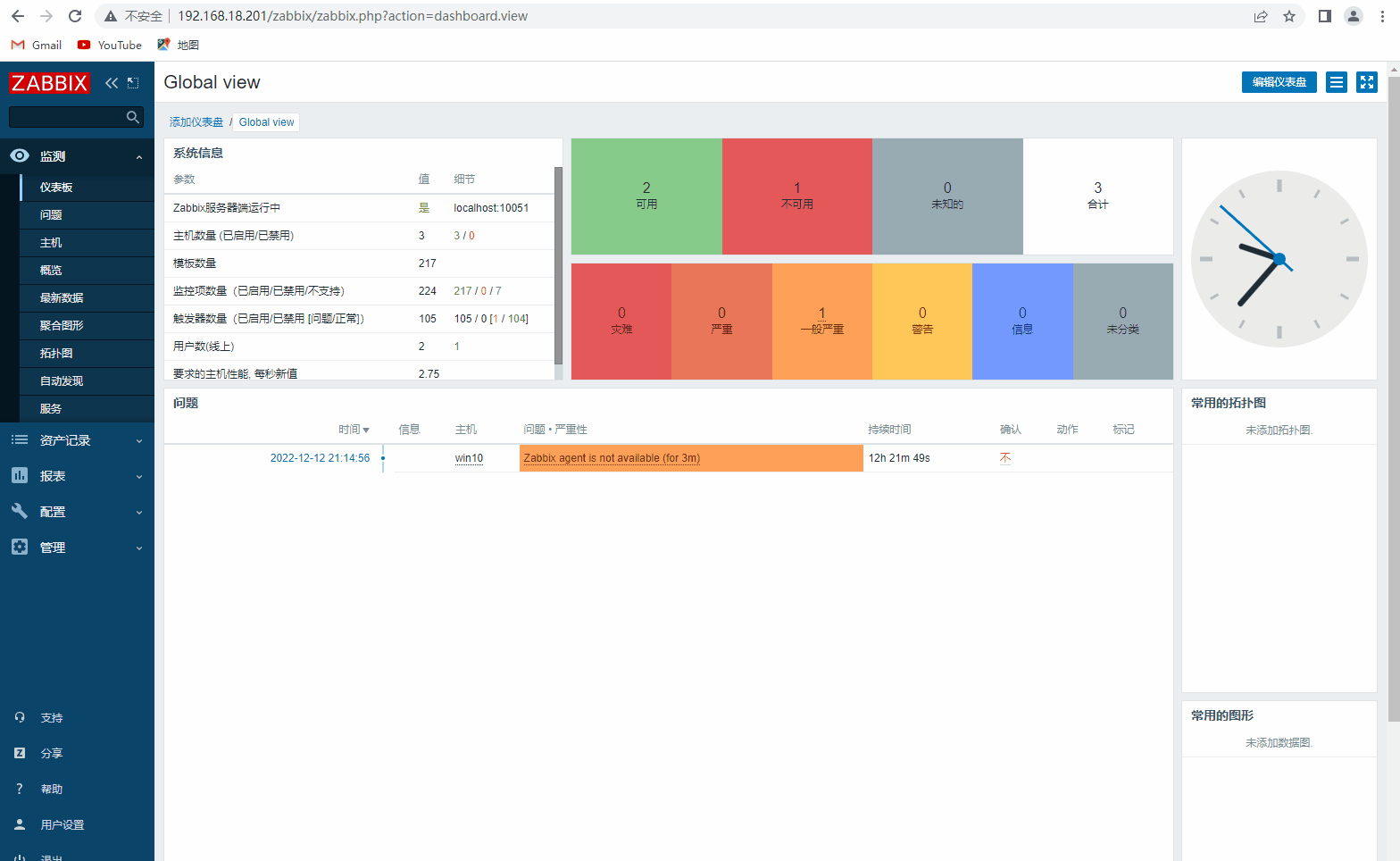Screen dimensions: 1400x861
Task: Select 最新数据 in the sidebar
Action: pos(62,298)
